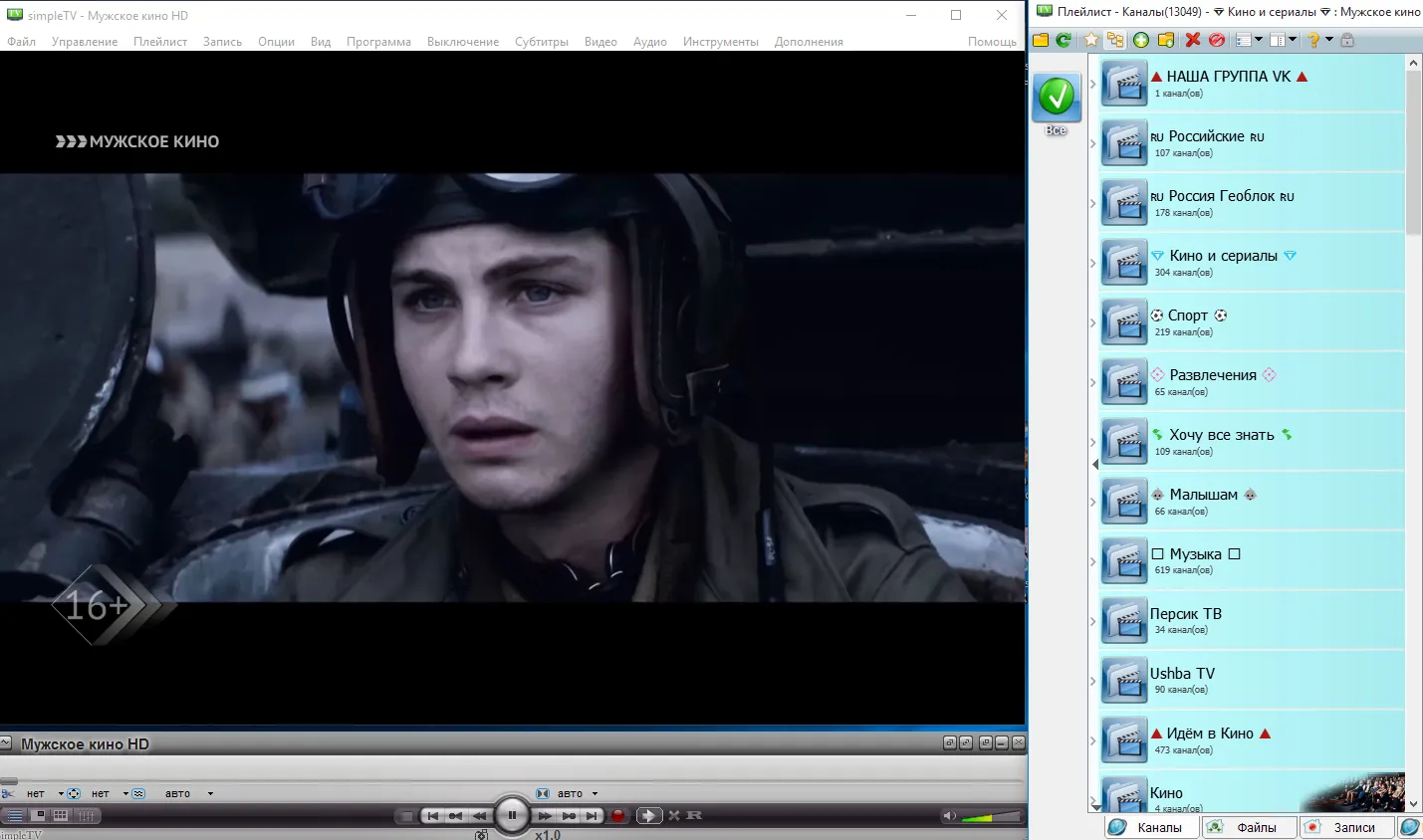The width and height of the screenshot is (1423, 840).
Task: Expand the Спорт group arrow
Action: click(x=1093, y=323)
